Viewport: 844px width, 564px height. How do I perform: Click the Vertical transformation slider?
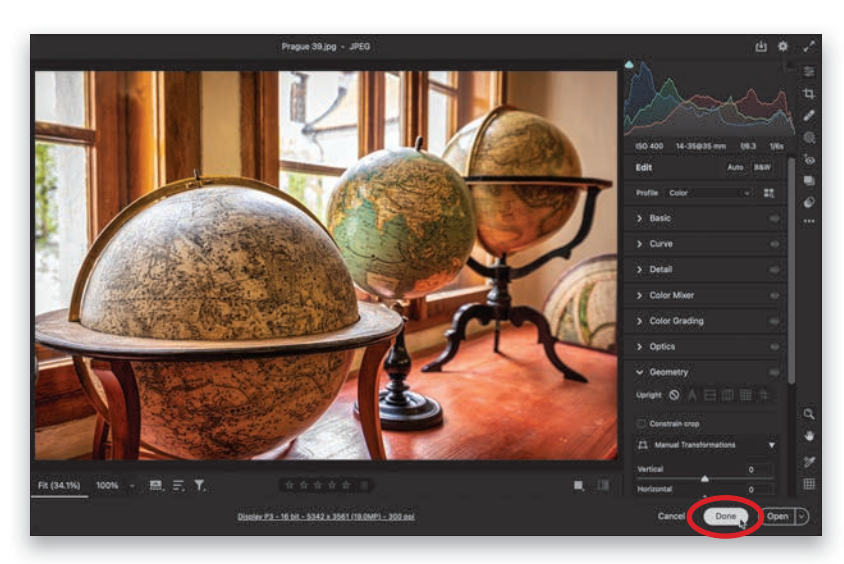click(704, 479)
